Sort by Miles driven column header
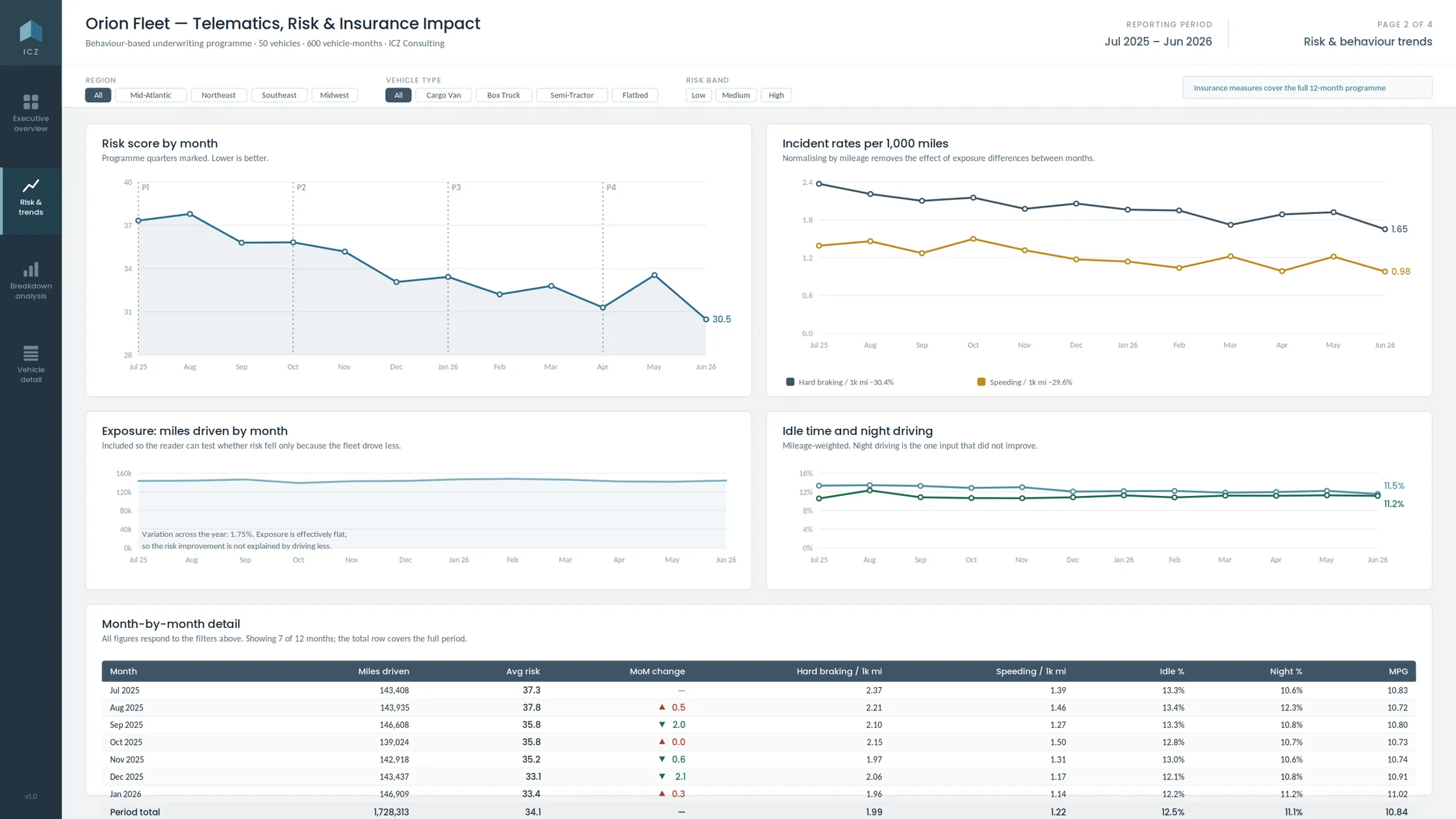Image resolution: width=1456 pixels, height=819 pixels. pyautogui.click(x=383, y=671)
